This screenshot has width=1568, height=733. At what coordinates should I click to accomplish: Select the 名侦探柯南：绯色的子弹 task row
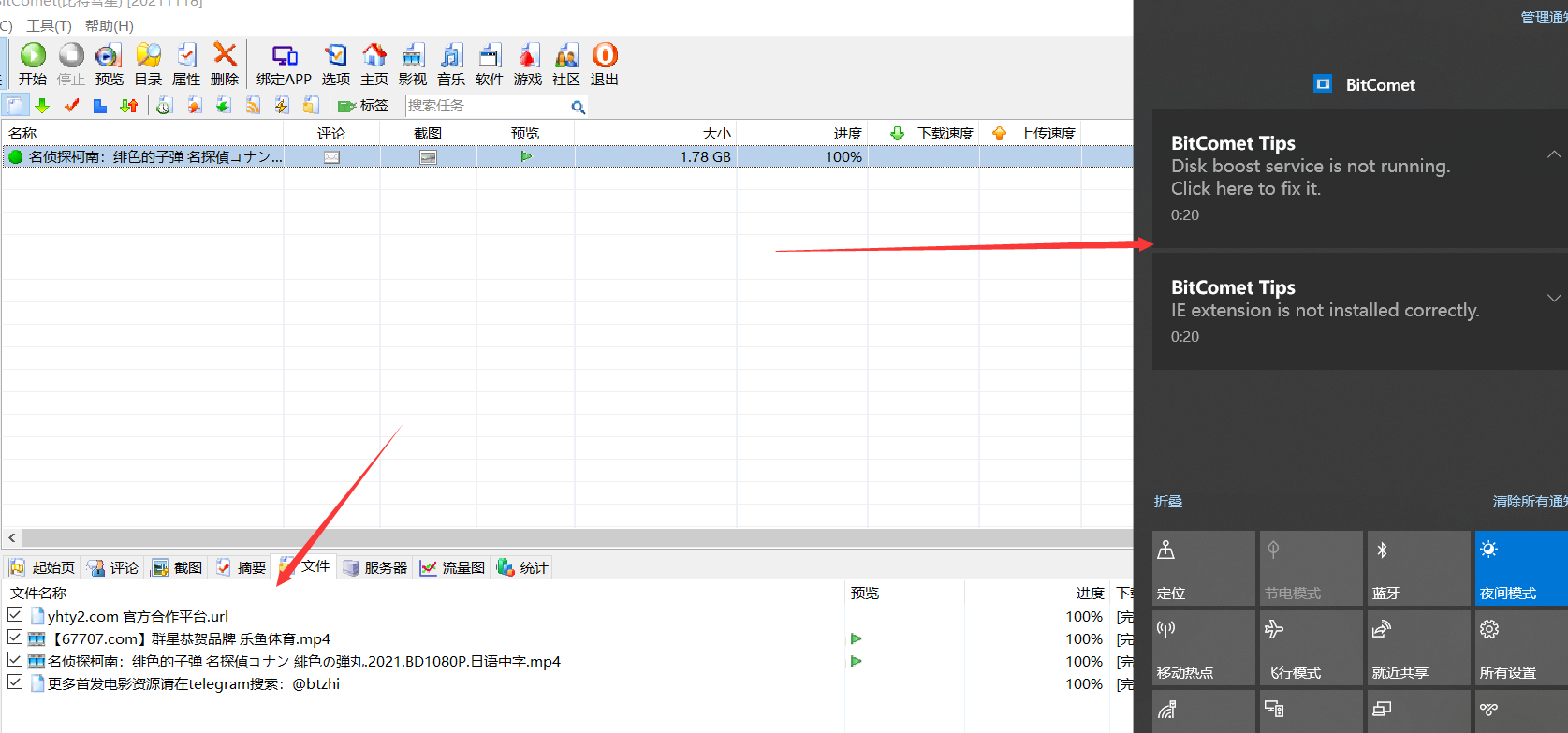point(567,157)
